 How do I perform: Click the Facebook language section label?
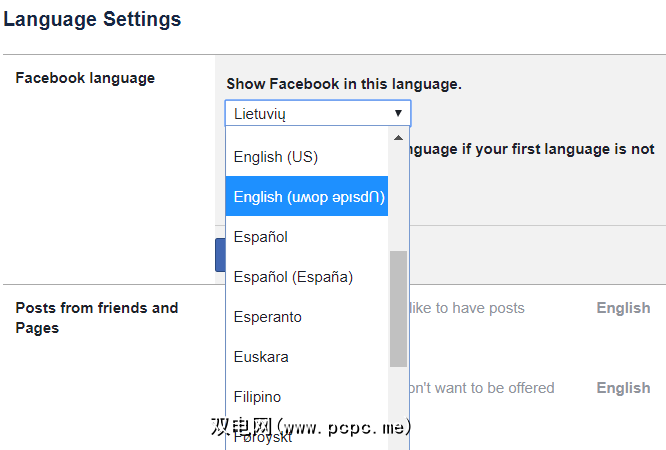click(85, 78)
